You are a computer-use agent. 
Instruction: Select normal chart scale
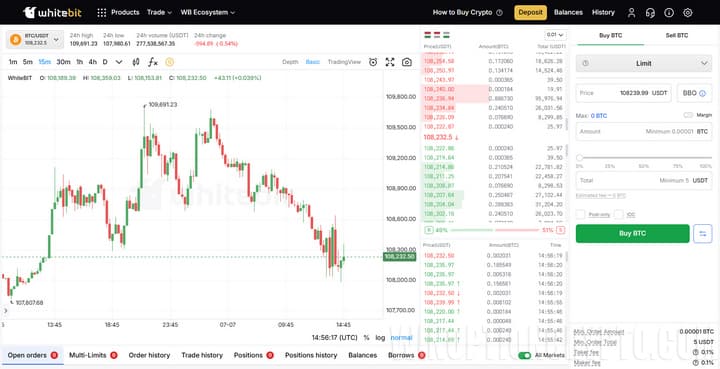[401, 338]
